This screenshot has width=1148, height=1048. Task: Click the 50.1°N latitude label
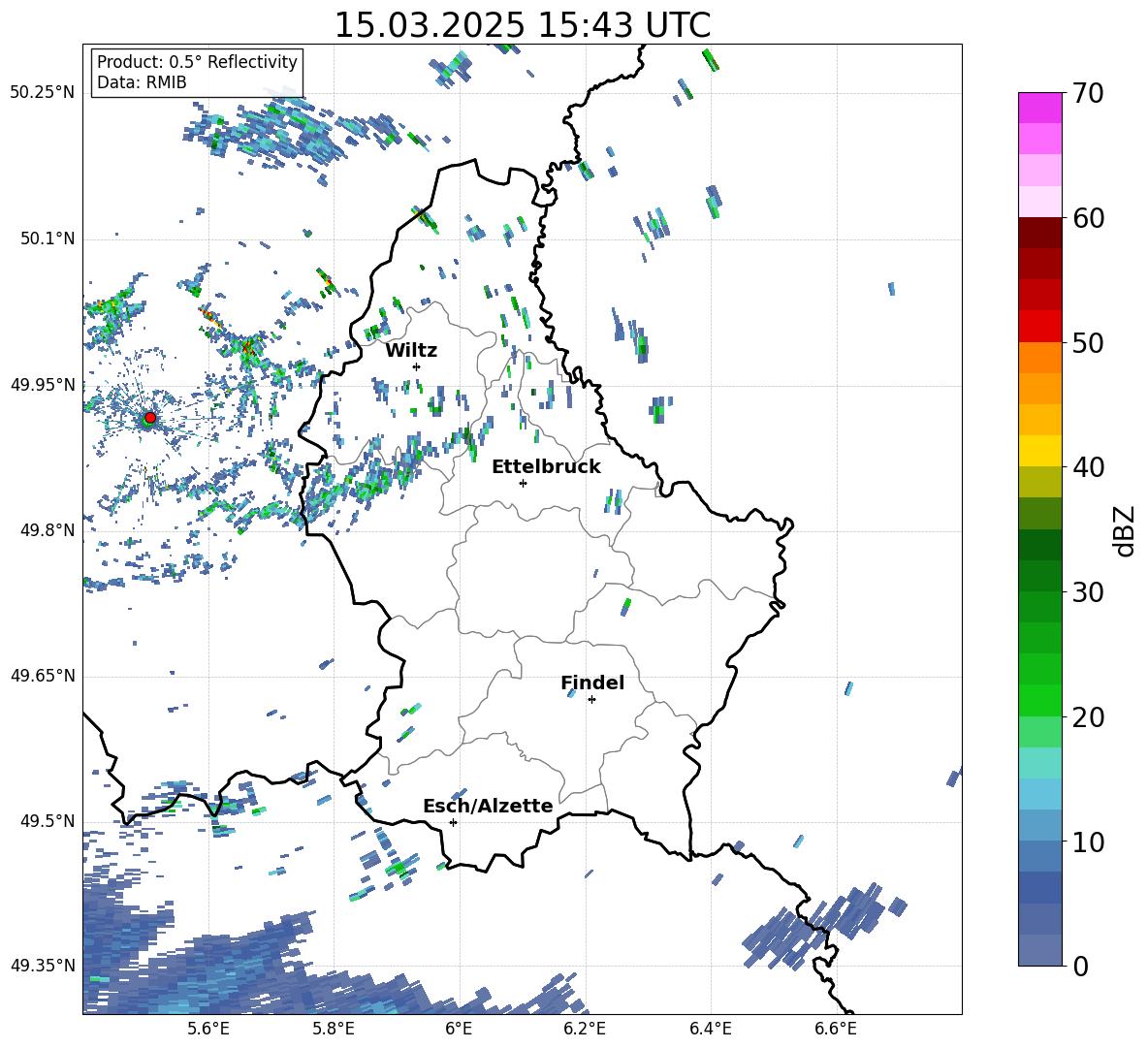(x=48, y=238)
